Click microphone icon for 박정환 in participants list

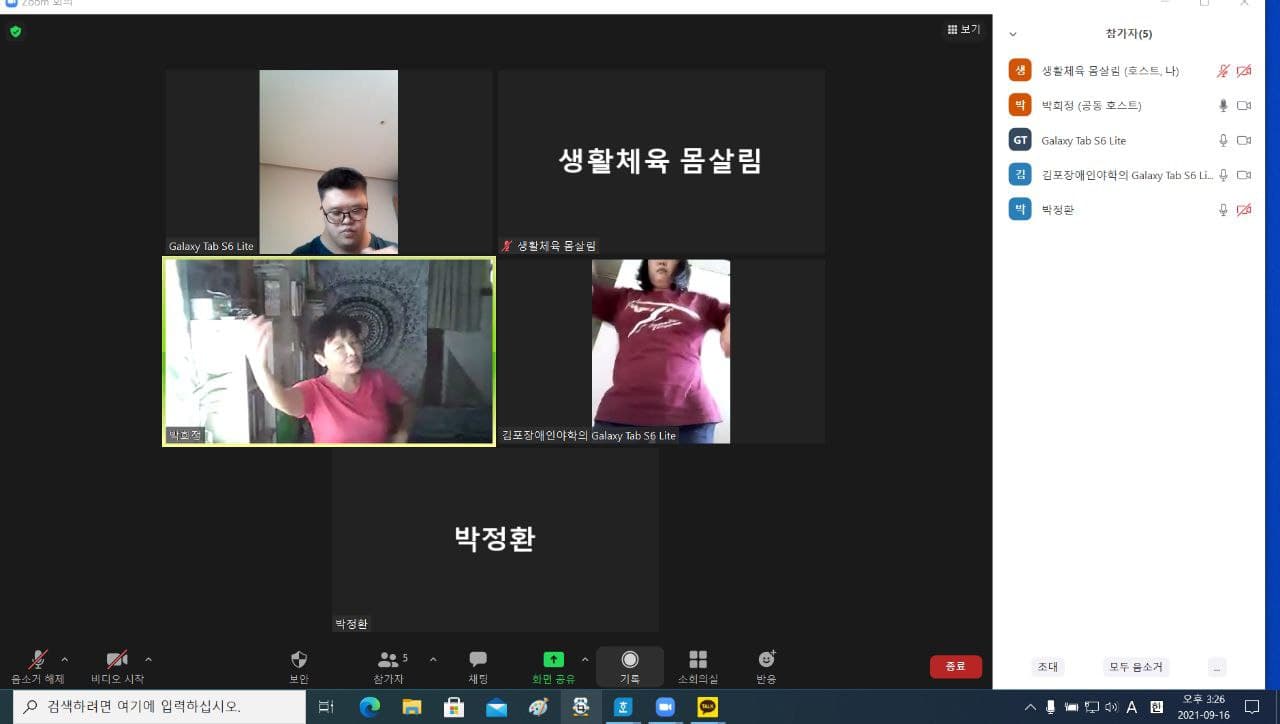pyautogui.click(x=1223, y=210)
